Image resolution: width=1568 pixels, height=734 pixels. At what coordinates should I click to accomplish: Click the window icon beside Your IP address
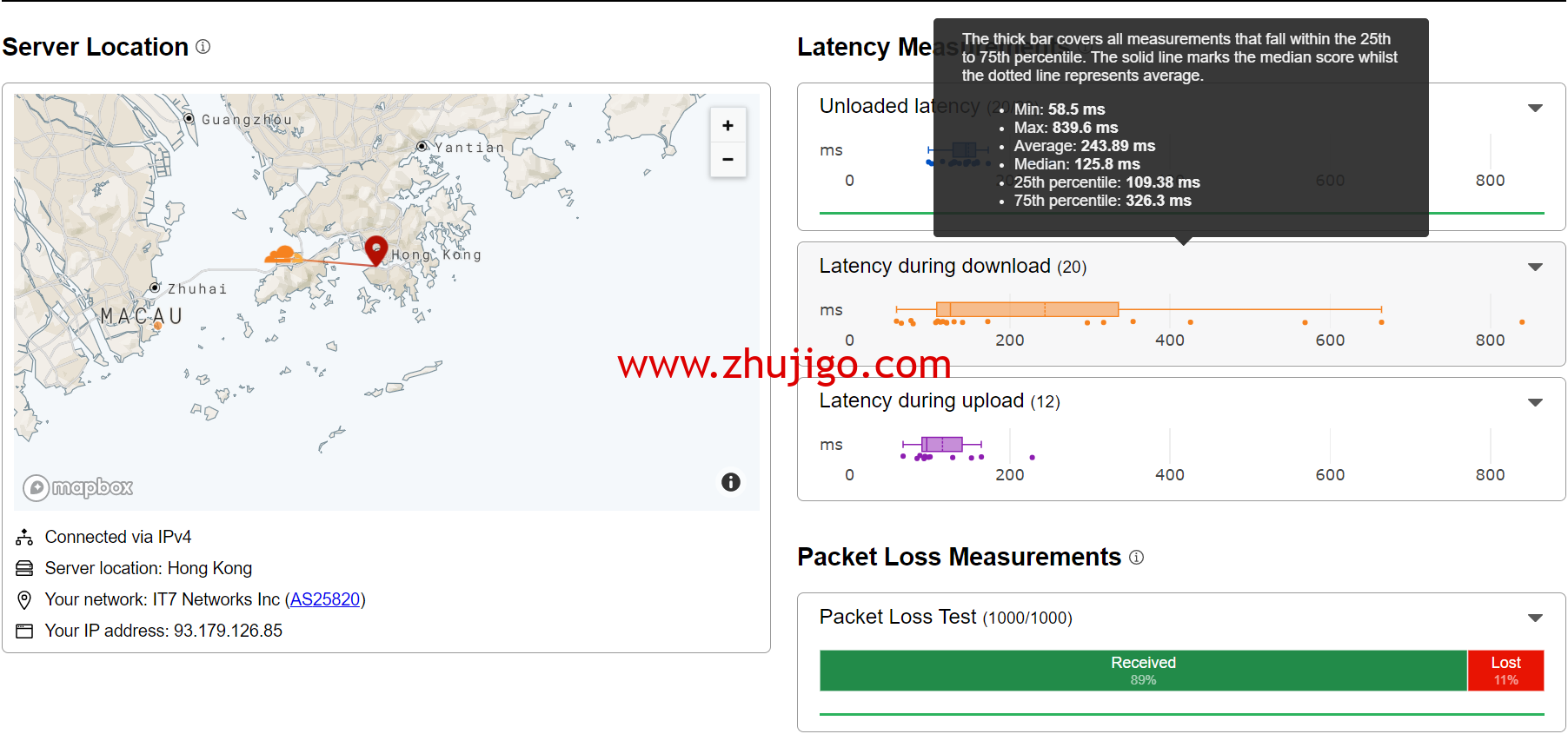click(24, 632)
